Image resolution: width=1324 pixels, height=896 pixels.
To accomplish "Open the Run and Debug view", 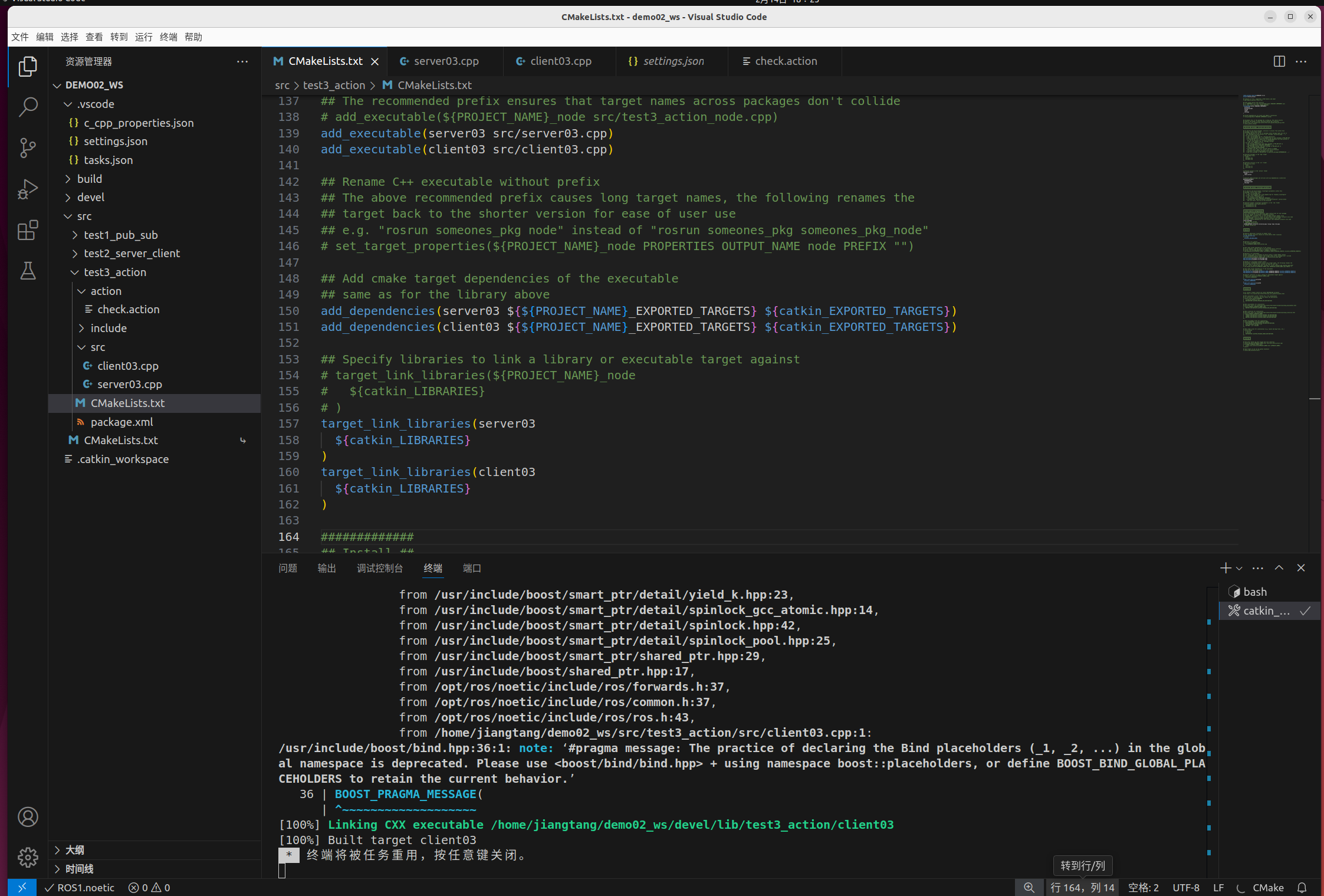I will (x=28, y=189).
